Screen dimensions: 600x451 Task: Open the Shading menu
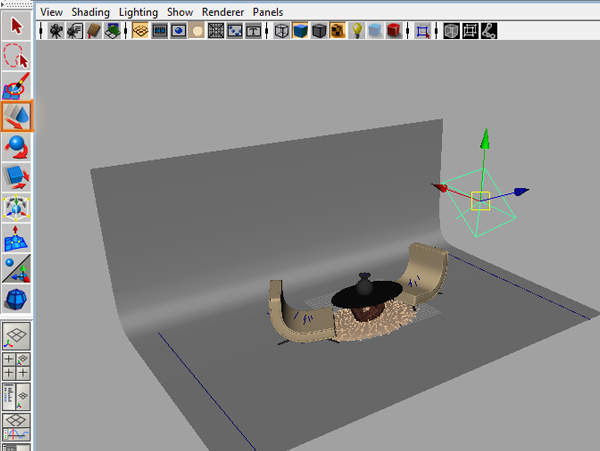(x=90, y=12)
